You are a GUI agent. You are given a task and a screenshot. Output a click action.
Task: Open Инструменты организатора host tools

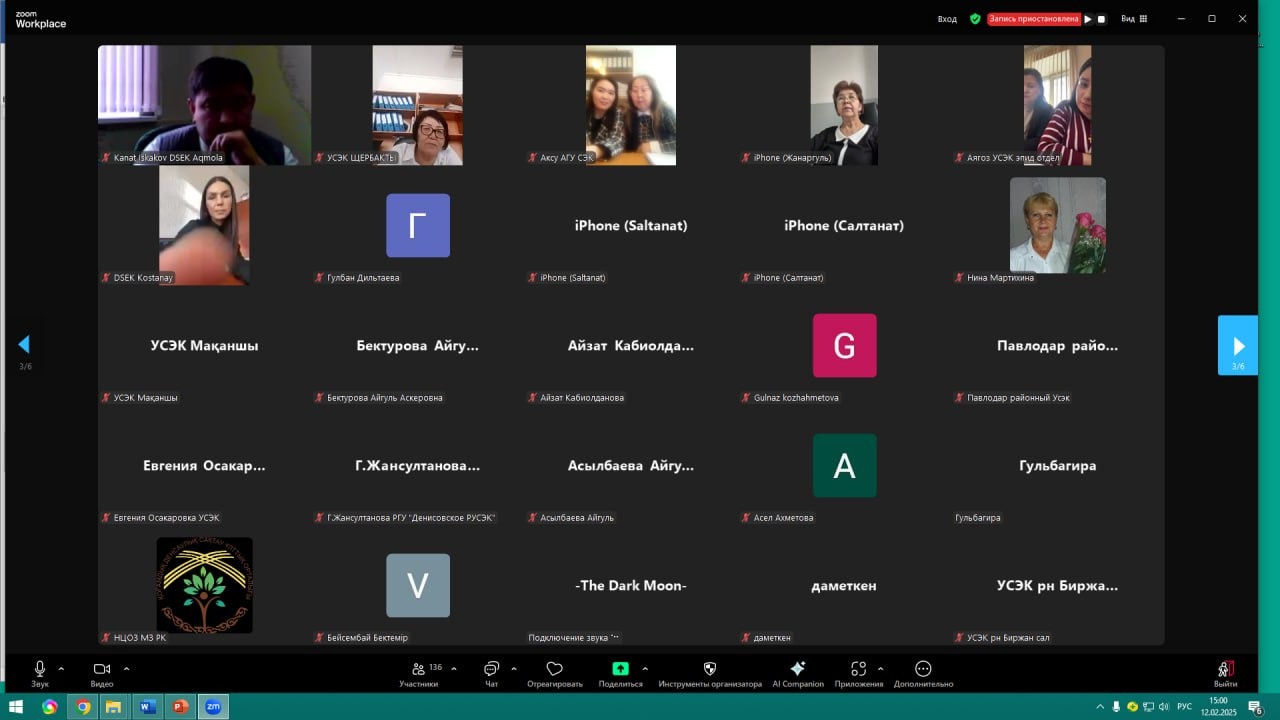[710, 671]
